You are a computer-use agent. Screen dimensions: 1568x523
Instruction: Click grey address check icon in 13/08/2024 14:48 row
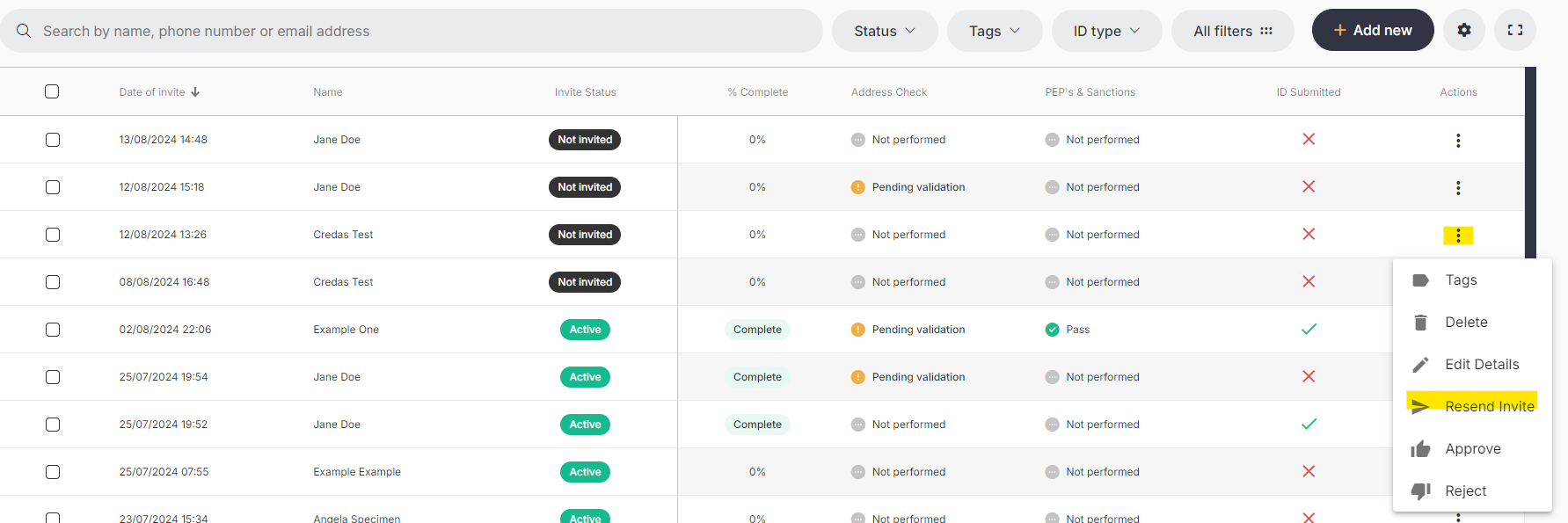click(x=858, y=140)
